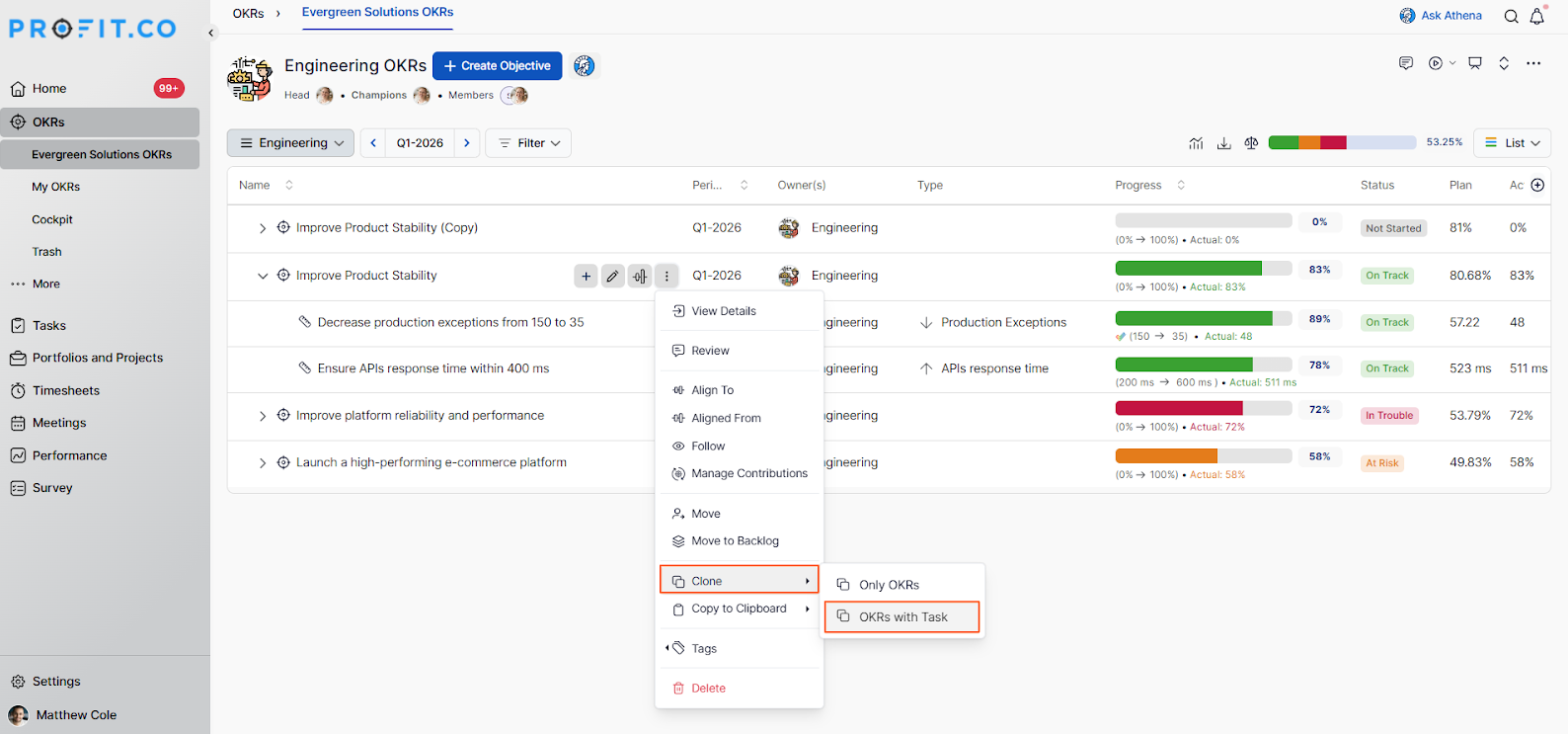Select OKRs with Task clone option
1568x734 pixels.
point(902,617)
